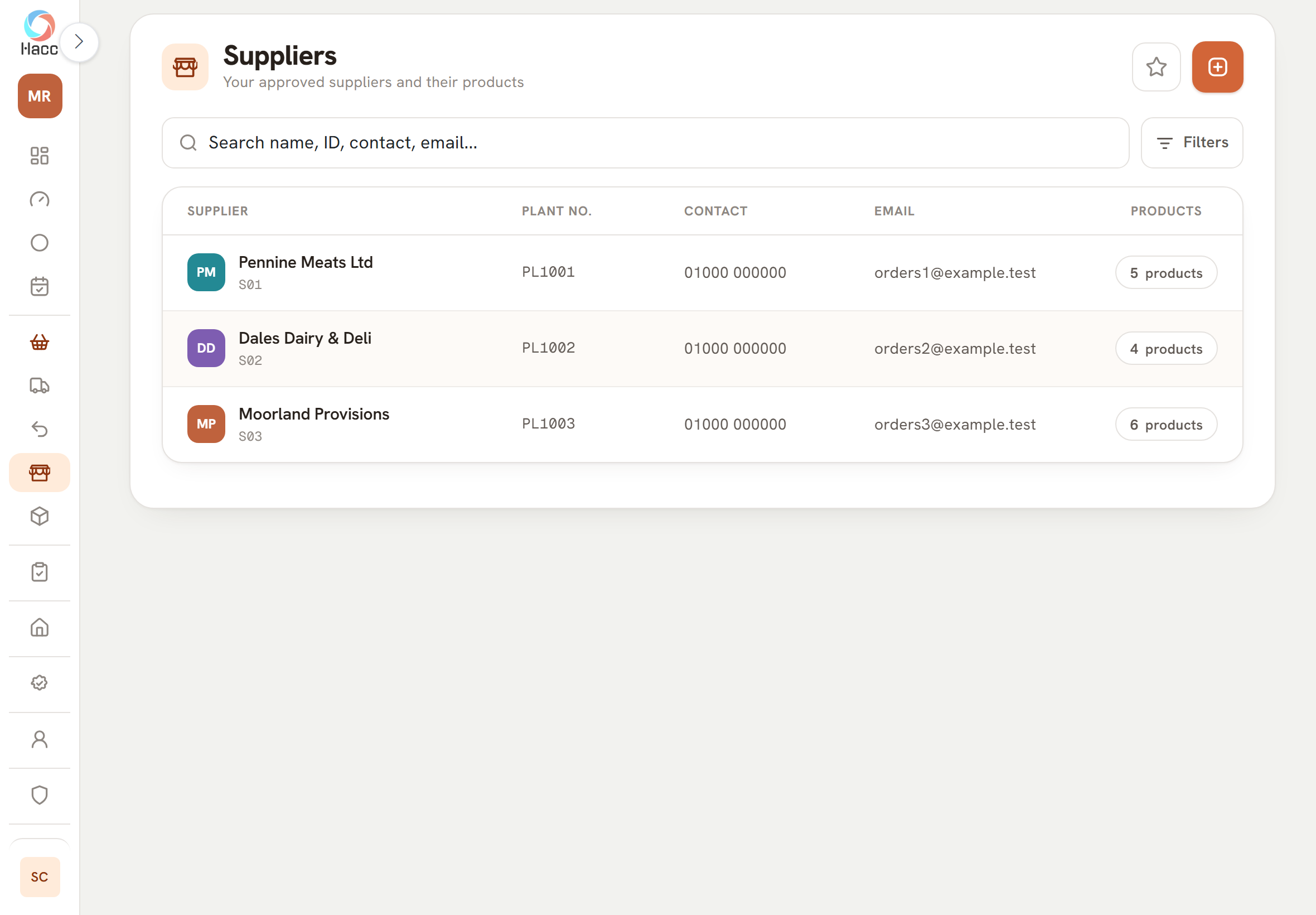This screenshot has width=1316, height=915.
Task: Open the MR workspace avatar
Action: tap(40, 96)
